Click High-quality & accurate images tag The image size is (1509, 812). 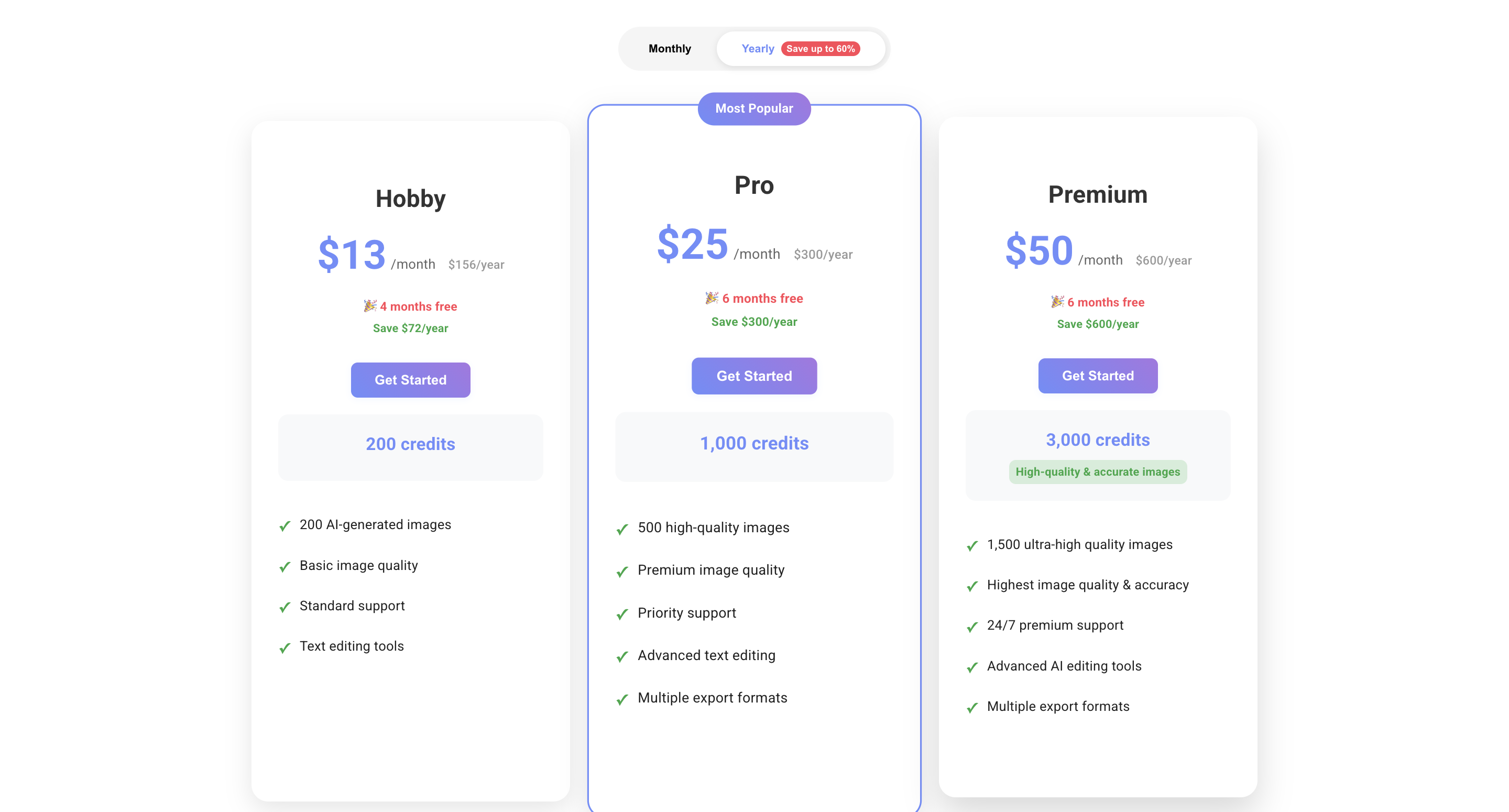pos(1097,471)
